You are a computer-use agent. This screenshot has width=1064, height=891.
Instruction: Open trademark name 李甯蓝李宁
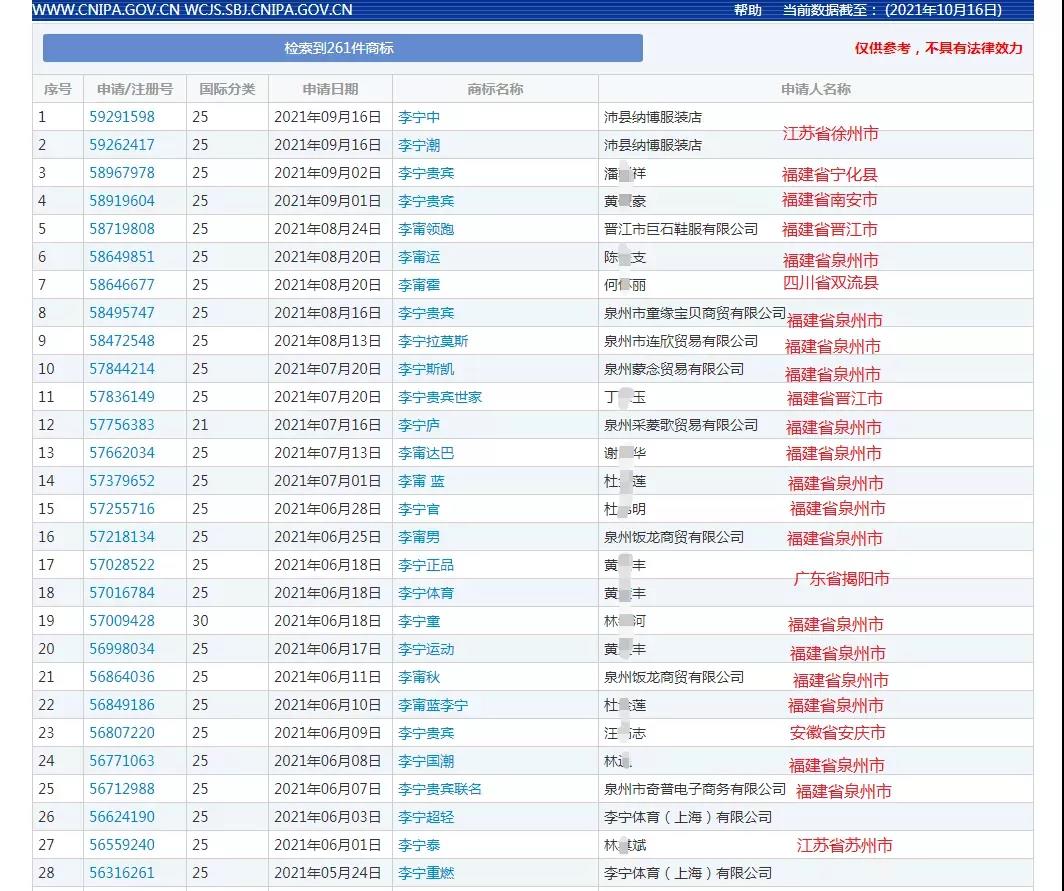click(433, 704)
